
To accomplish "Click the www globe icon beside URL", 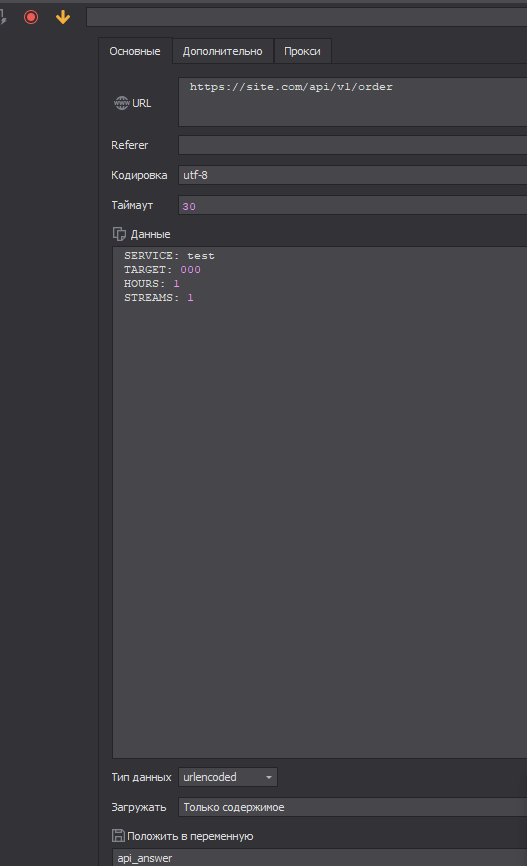I will coord(121,103).
